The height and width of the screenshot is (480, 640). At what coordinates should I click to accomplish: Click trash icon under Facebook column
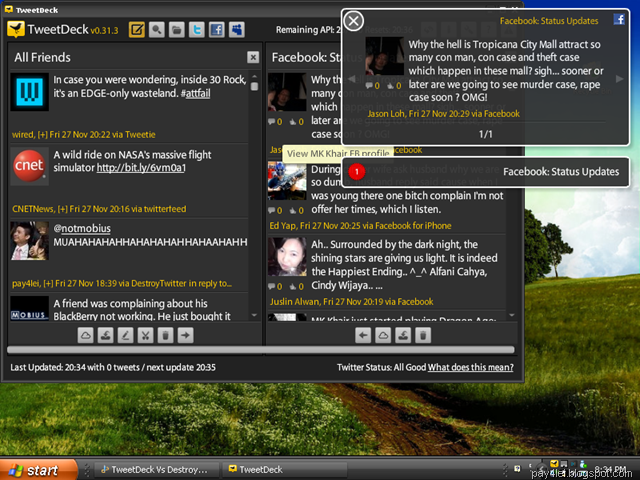coord(423,336)
